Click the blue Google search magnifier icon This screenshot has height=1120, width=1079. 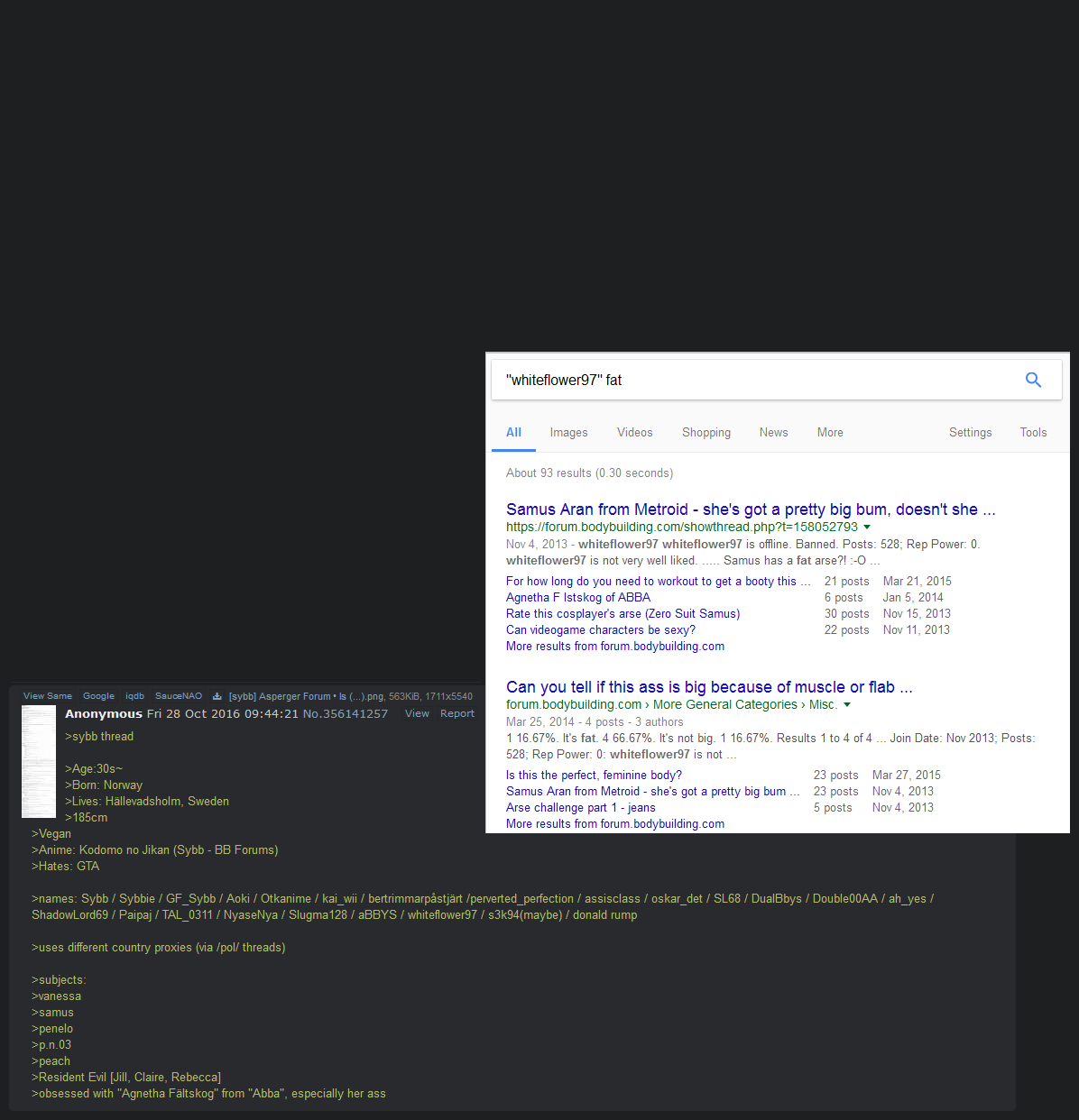tap(1033, 381)
